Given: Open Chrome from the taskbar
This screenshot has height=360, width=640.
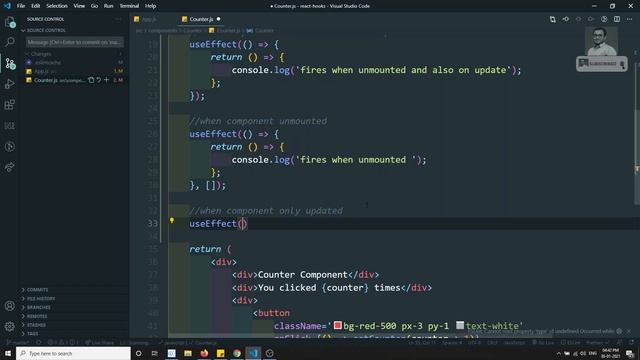Looking at the screenshot, I should (237, 353).
